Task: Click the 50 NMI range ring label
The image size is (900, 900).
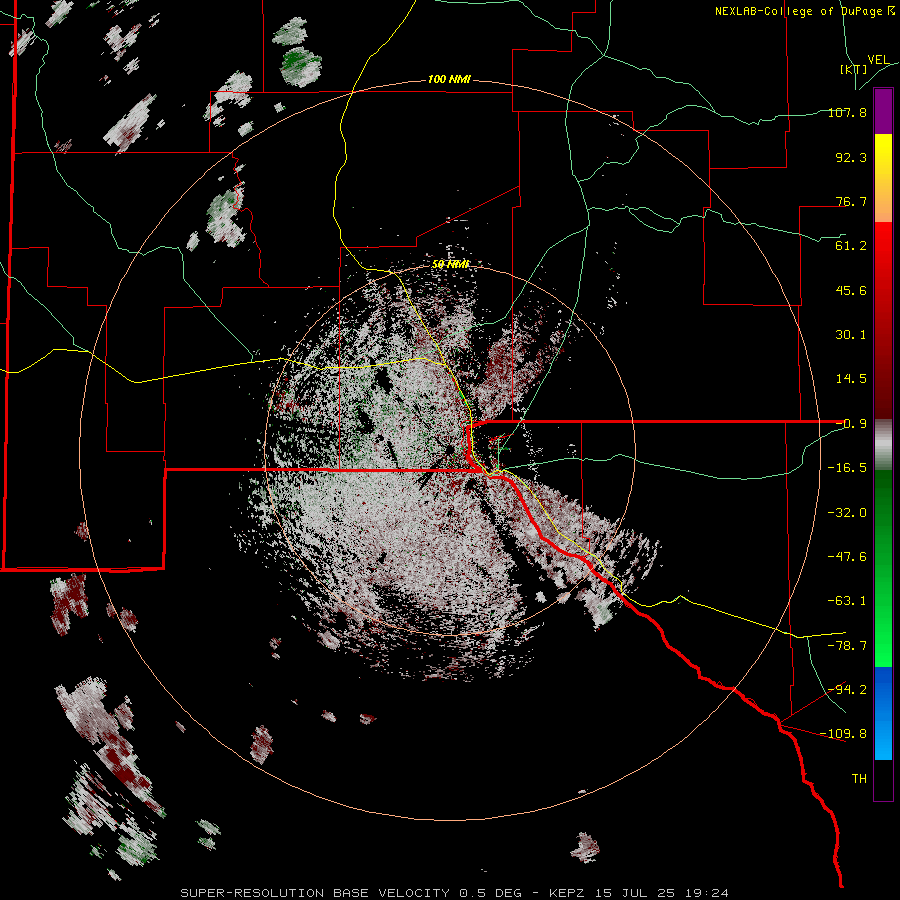Action: pyautogui.click(x=451, y=264)
